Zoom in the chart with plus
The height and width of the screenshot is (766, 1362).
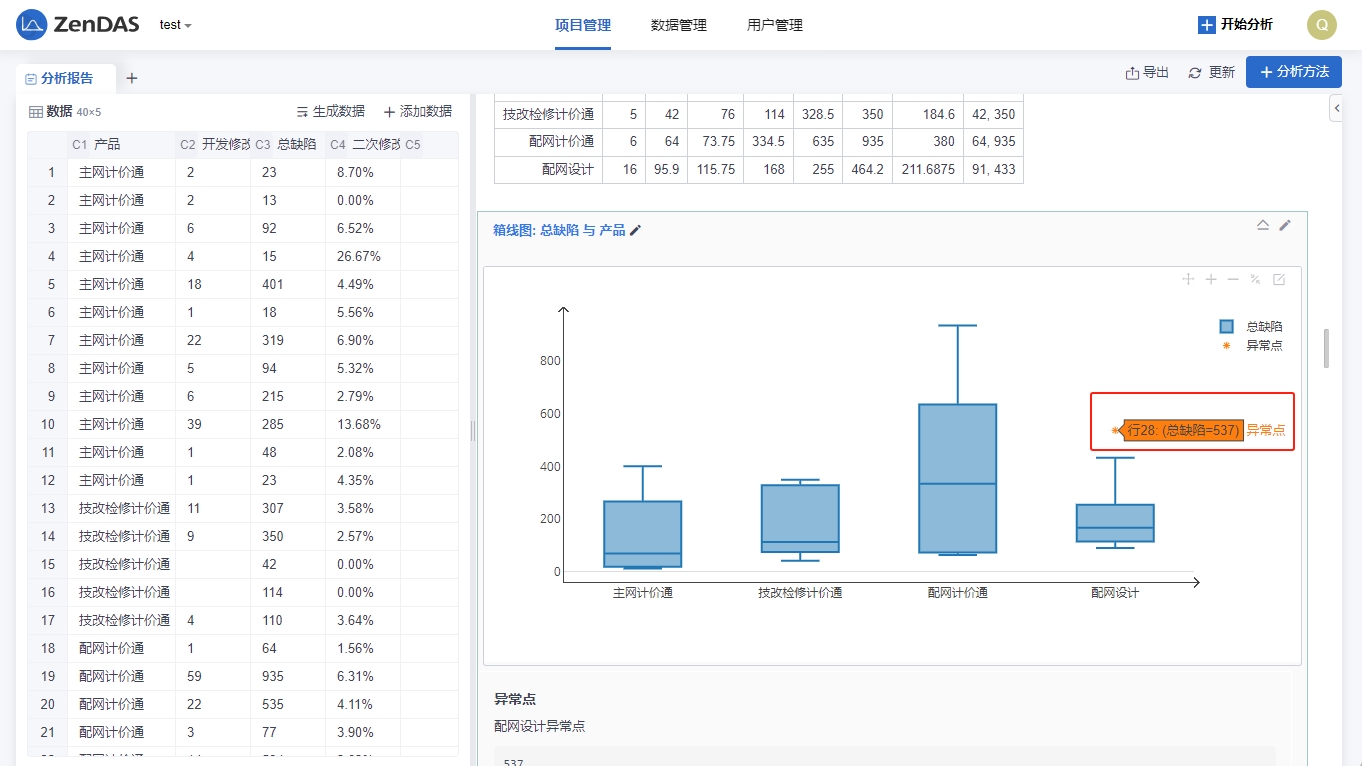pos(1210,280)
